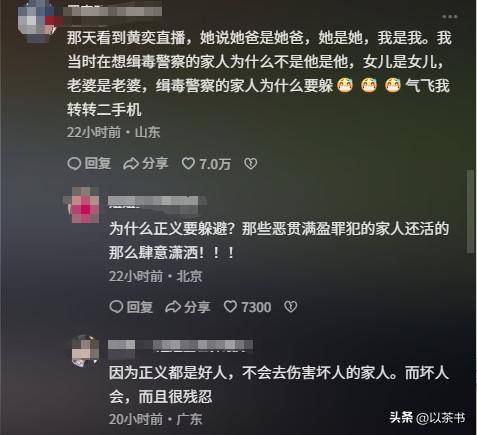Image resolution: width=477 pixels, height=435 pixels.
Task: Like the comment with 7300 likes
Action: (x=230, y=306)
